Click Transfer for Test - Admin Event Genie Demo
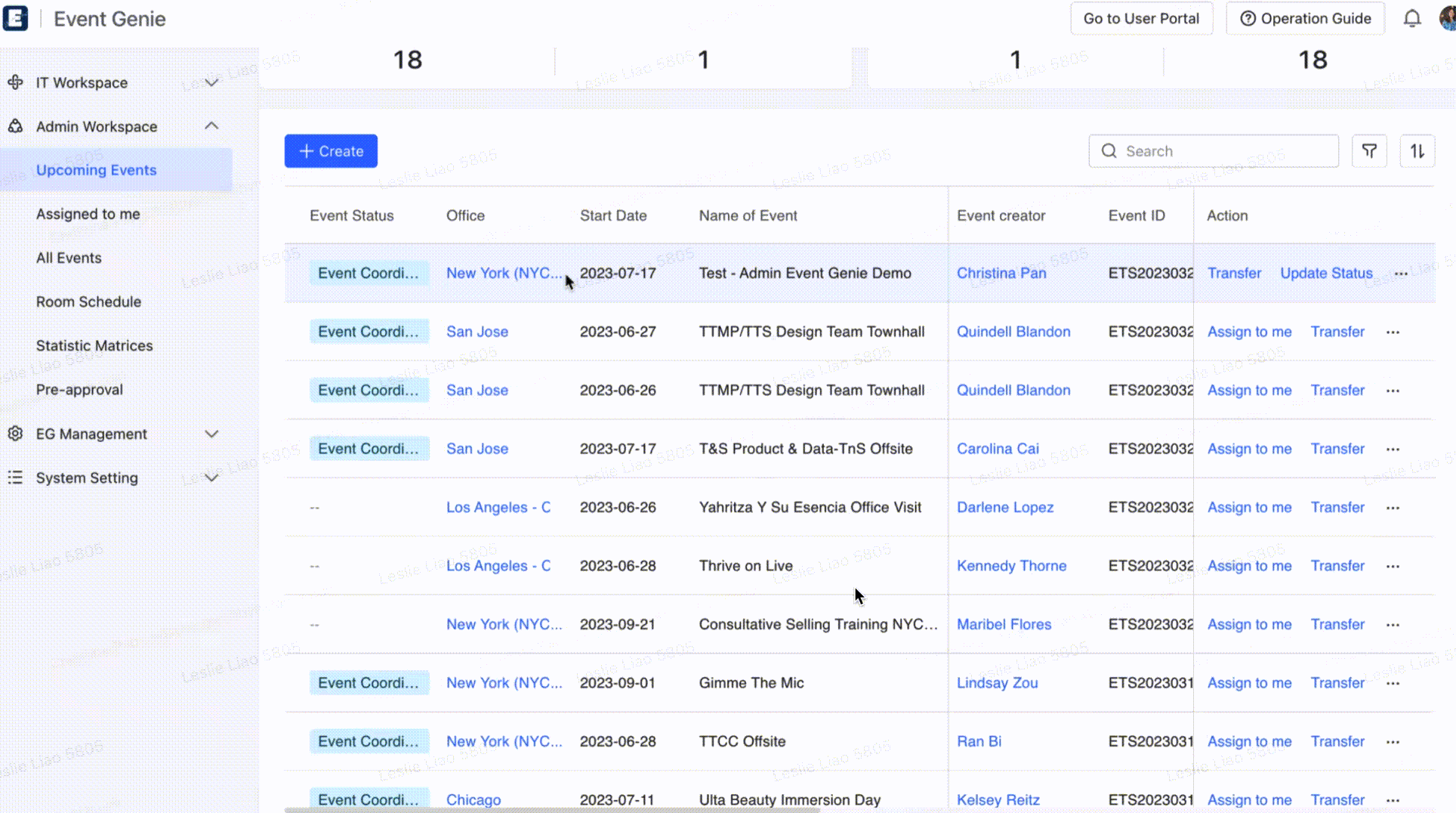This screenshot has height=813, width=1456. point(1234,273)
